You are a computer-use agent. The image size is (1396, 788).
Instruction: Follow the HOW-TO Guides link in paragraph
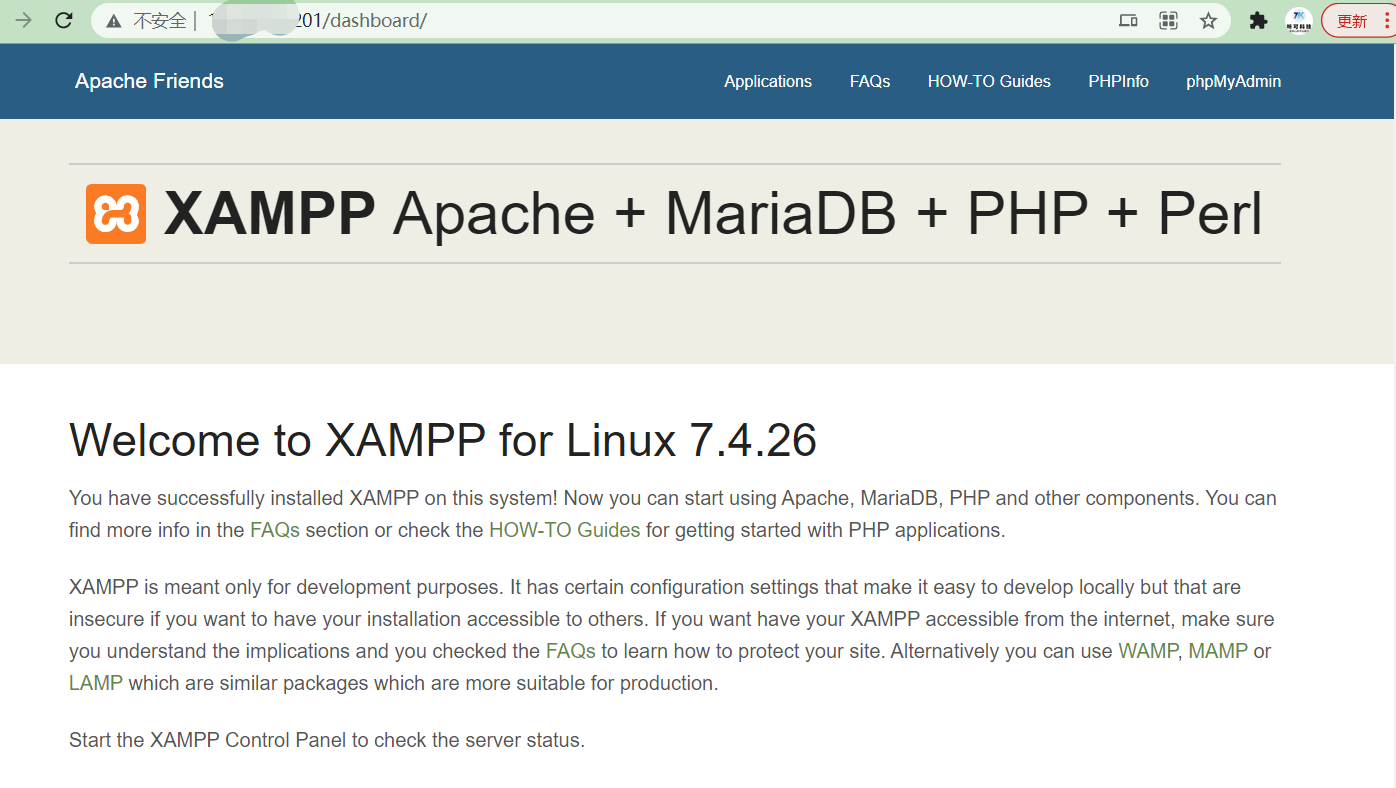[564, 530]
